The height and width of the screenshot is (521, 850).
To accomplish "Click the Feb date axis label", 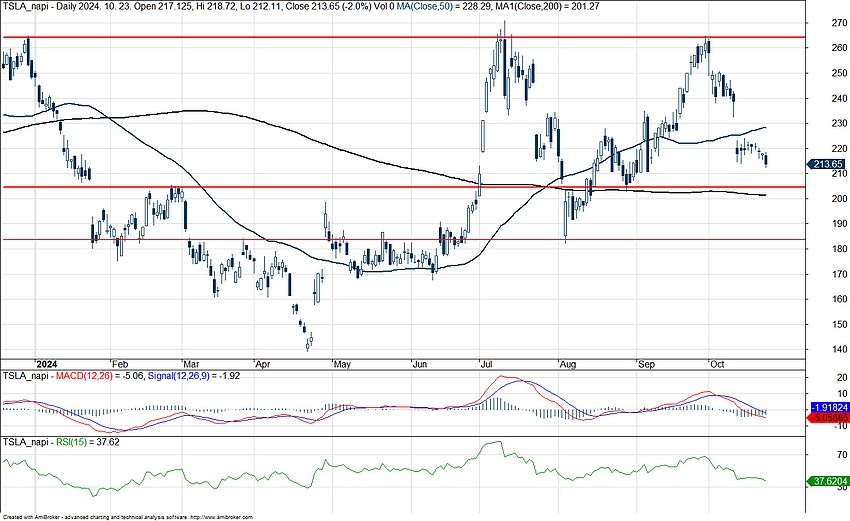I will [x=120, y=364].
